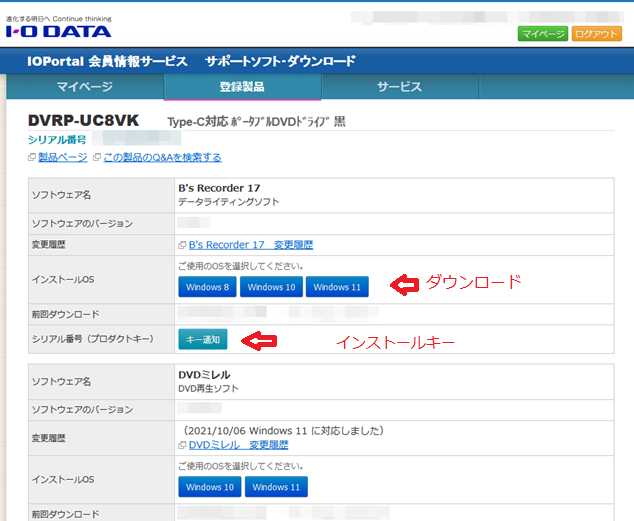Click the データライティングソフト description
Viewport: 634px width, 521px height.
tap(229, 202)
